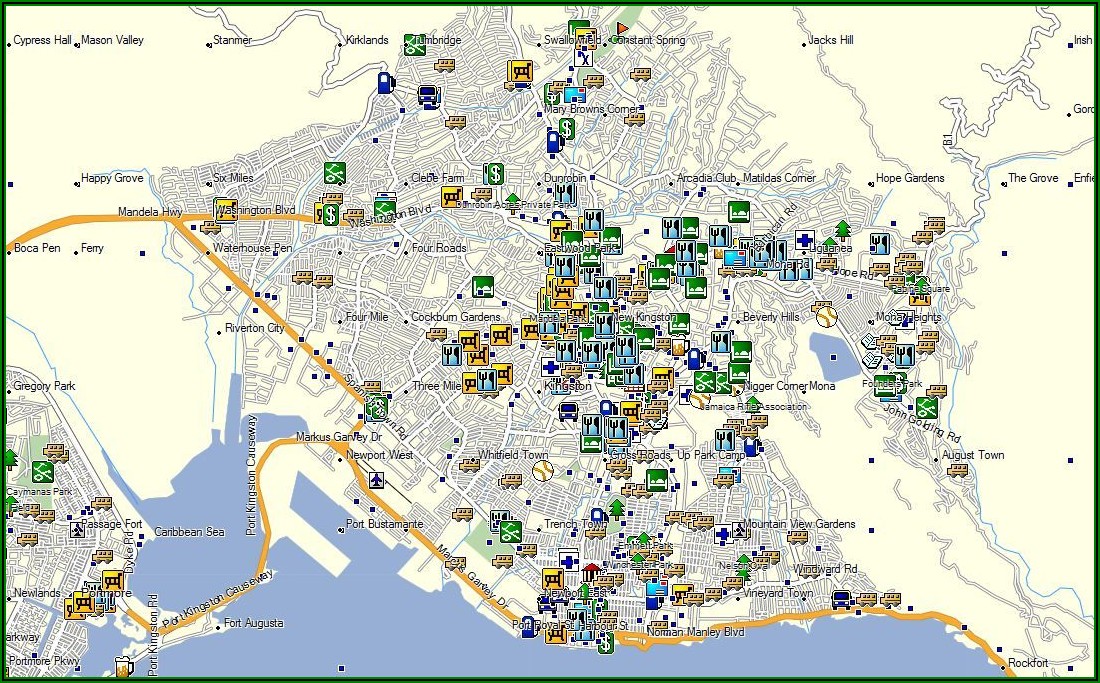The width and height of the screenshot is (1100, 683).
Task: Click the dollar bank icon beside Glebe Farm
Action: pyautogui.click(x=493, y=174)
